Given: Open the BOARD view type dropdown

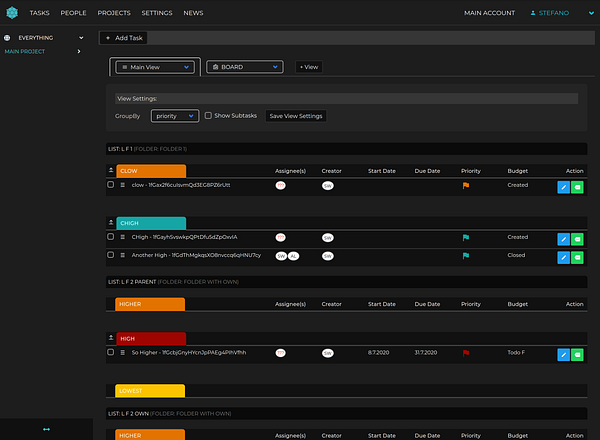Looking at the screenshot, I should [245, 67].
